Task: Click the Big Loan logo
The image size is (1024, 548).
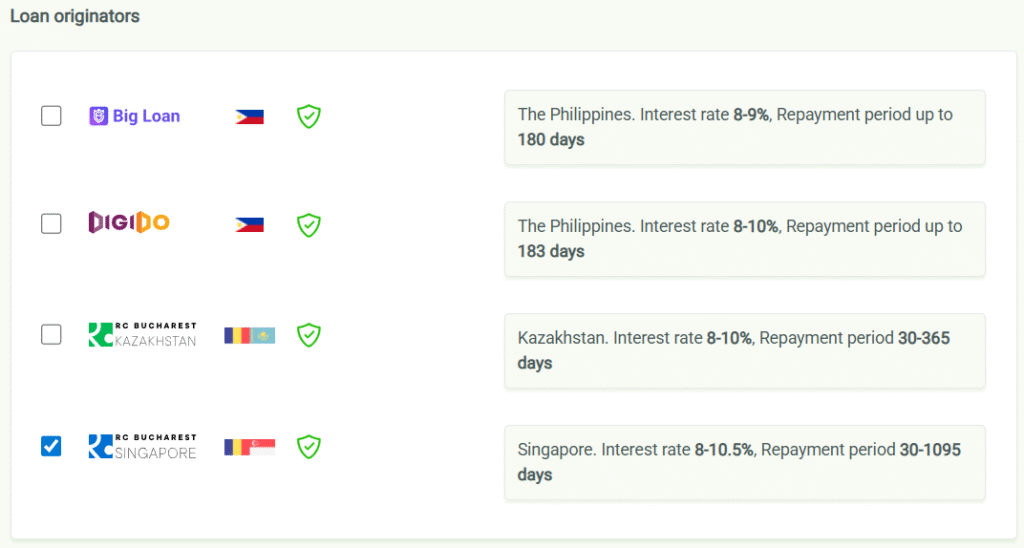Action: click(135, 116)
